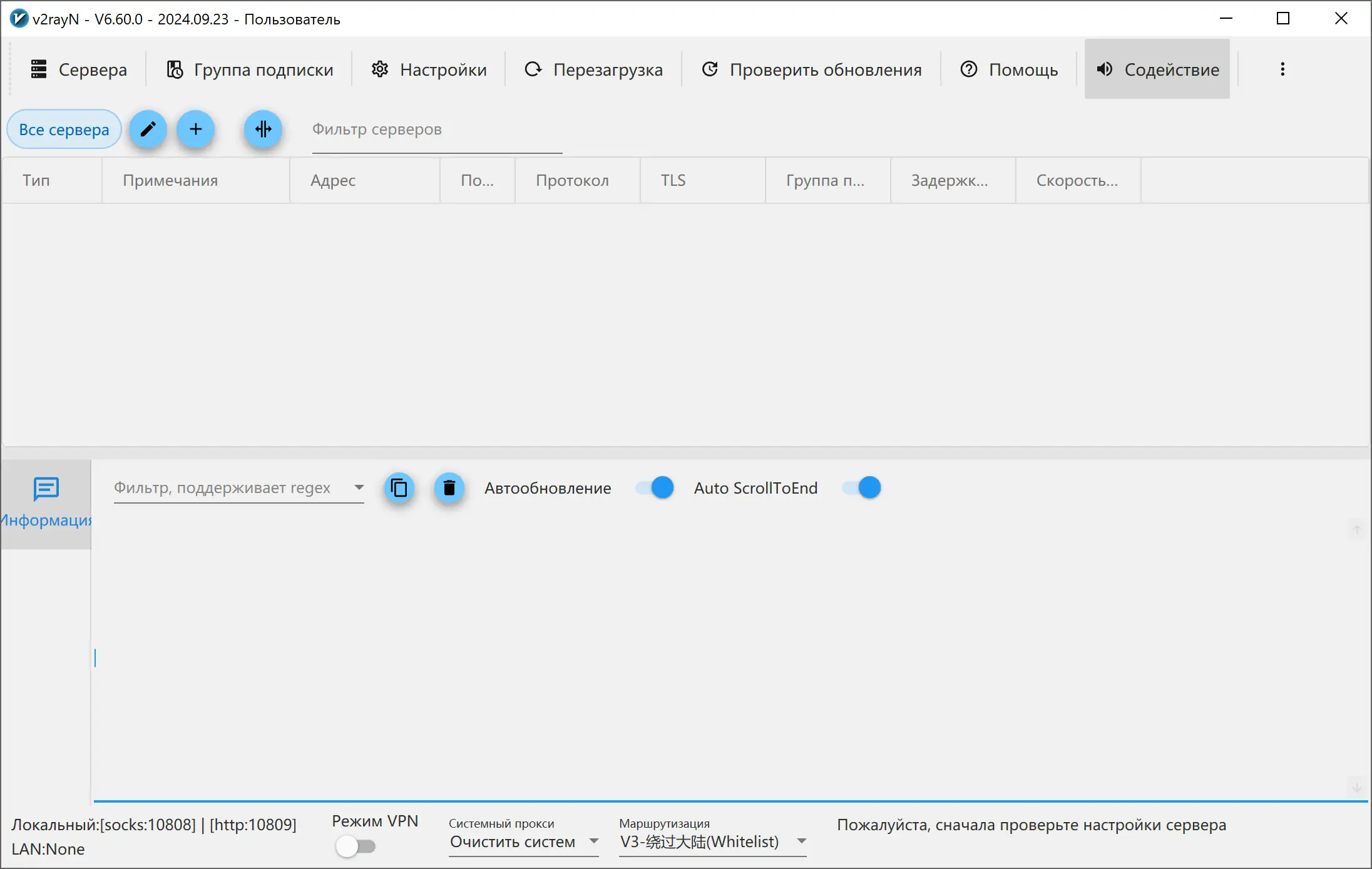Copy log messages with the copy icon
This screenshot has height=869, width=1372.
click(x=399, y=488)
